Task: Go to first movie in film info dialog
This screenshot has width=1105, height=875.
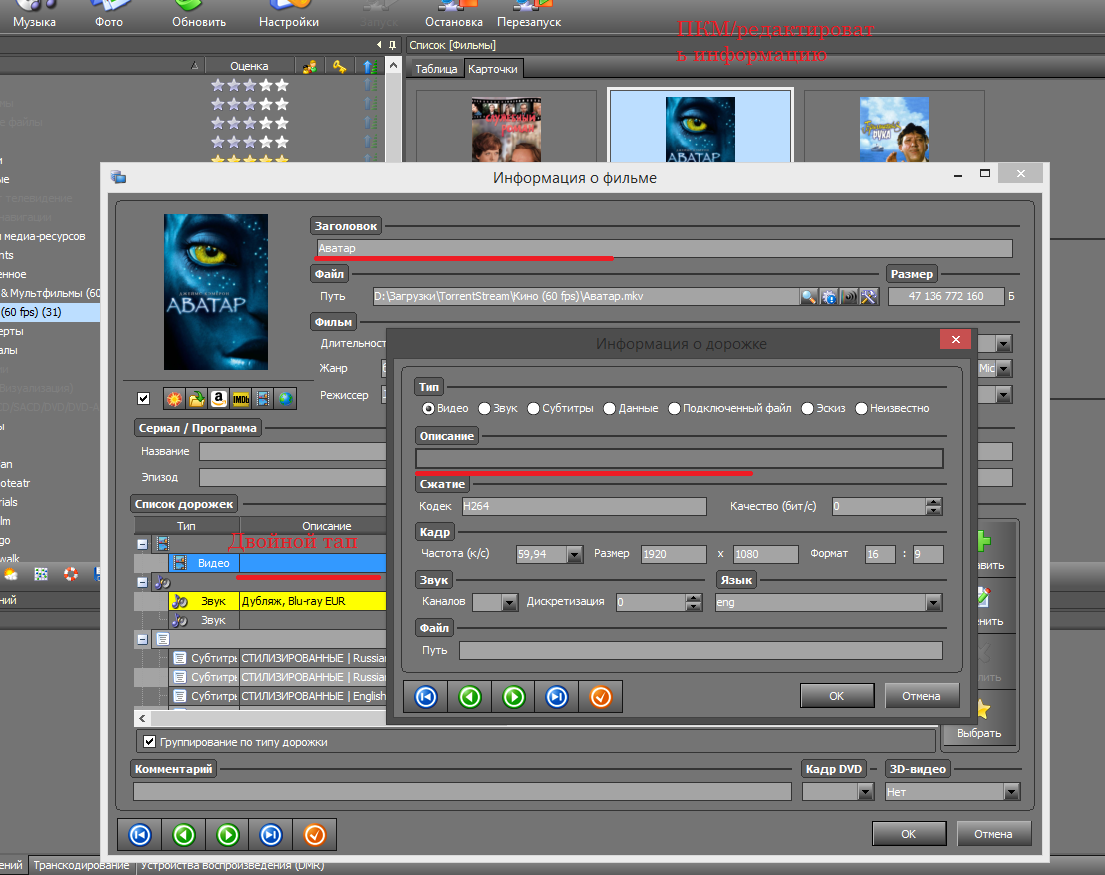Action: pyautogui.click(x=140, y=835)
